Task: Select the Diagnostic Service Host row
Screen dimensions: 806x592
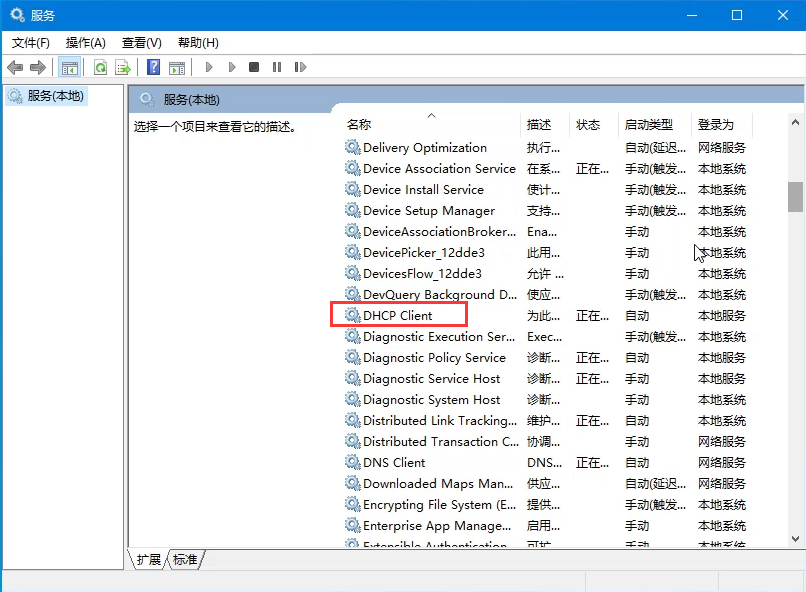Action: tap(546, 379)
